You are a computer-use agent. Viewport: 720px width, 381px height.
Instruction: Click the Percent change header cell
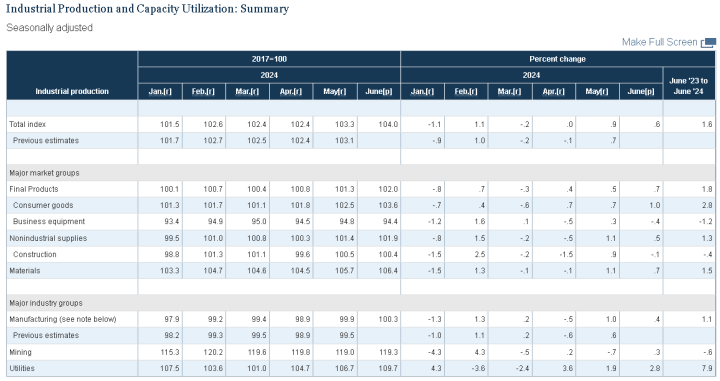click(557, 59)
